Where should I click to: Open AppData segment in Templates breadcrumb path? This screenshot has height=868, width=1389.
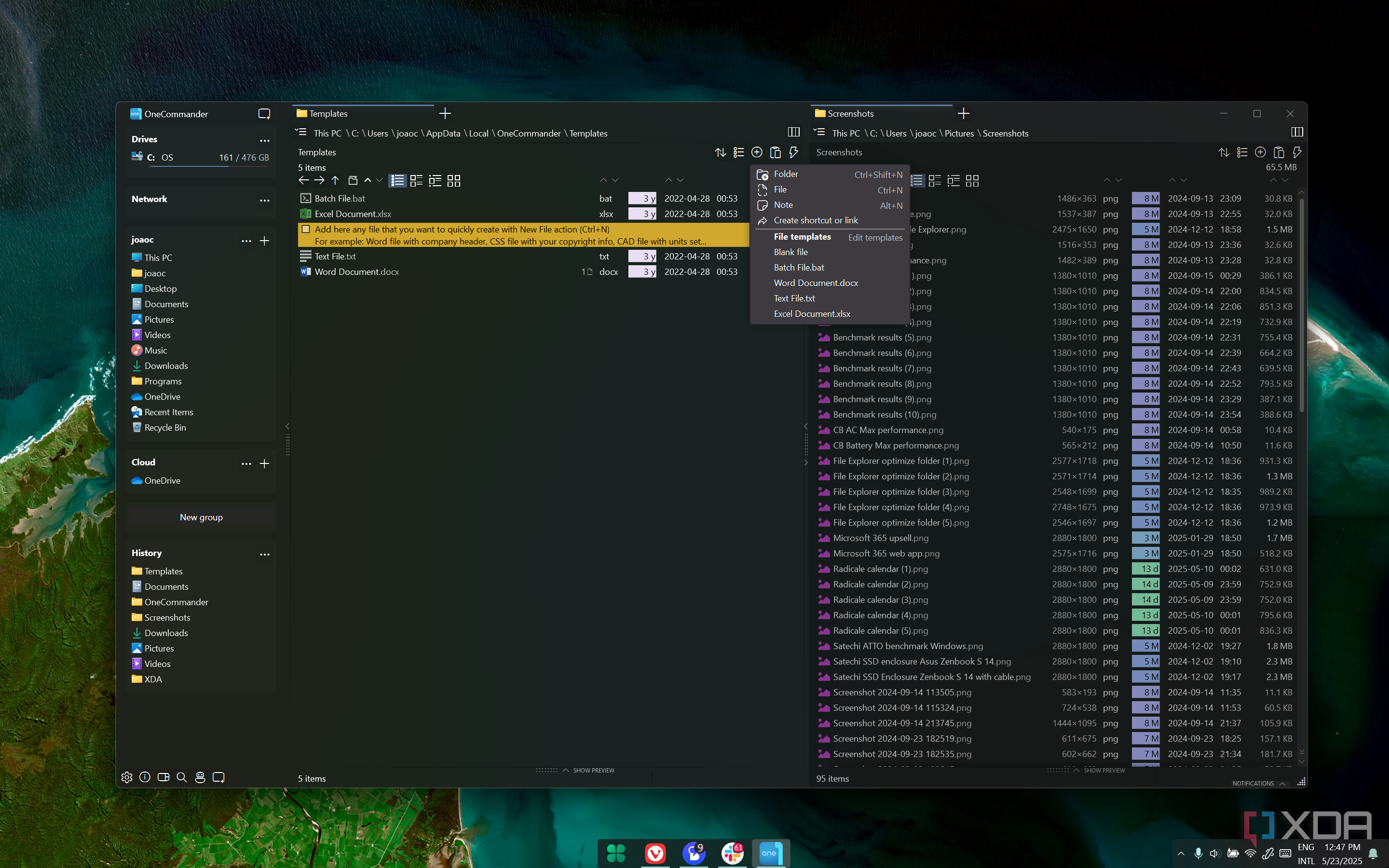coord(443,133)
